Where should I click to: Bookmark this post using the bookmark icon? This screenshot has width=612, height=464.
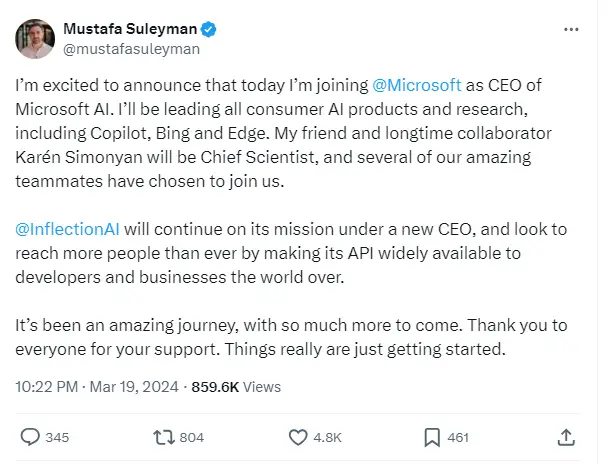point(431,437)
